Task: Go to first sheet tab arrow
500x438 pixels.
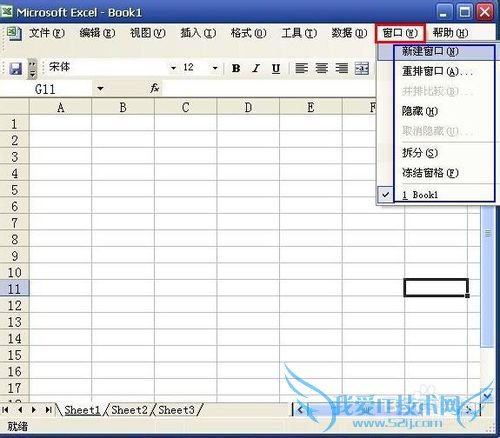Action: tap(5, 410)
